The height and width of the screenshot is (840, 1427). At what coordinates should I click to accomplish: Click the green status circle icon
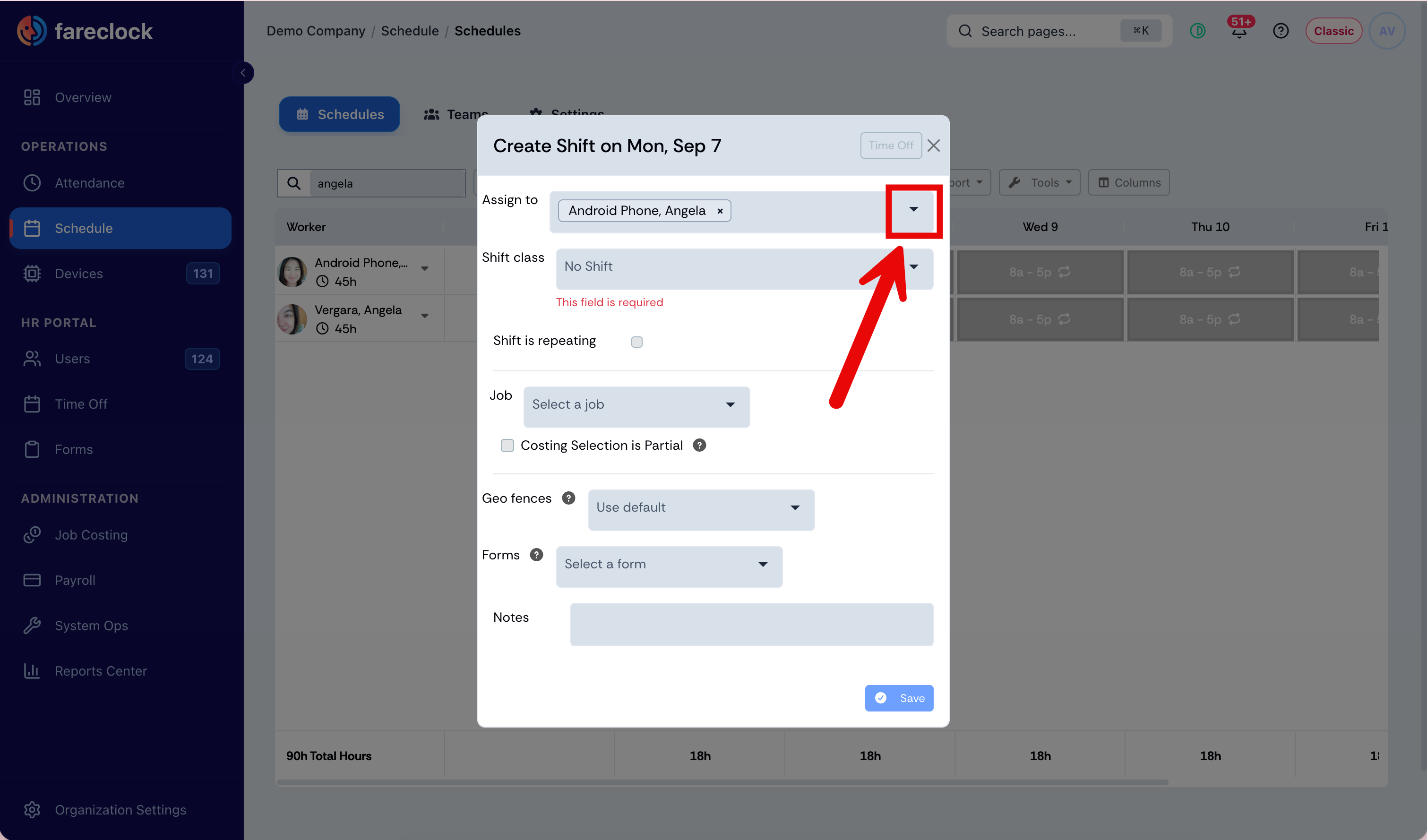click(x=1198, y=31)
